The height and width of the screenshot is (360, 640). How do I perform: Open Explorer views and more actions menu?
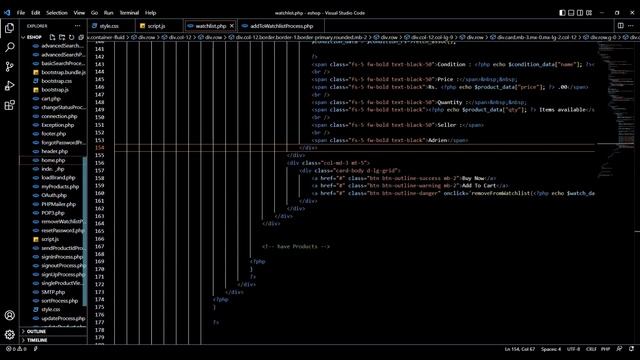(78, 26)
